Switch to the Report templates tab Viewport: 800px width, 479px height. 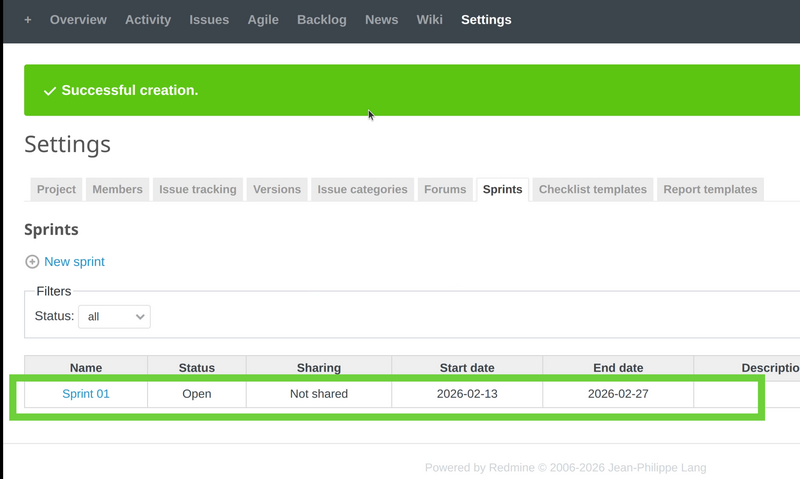point(711,189)
